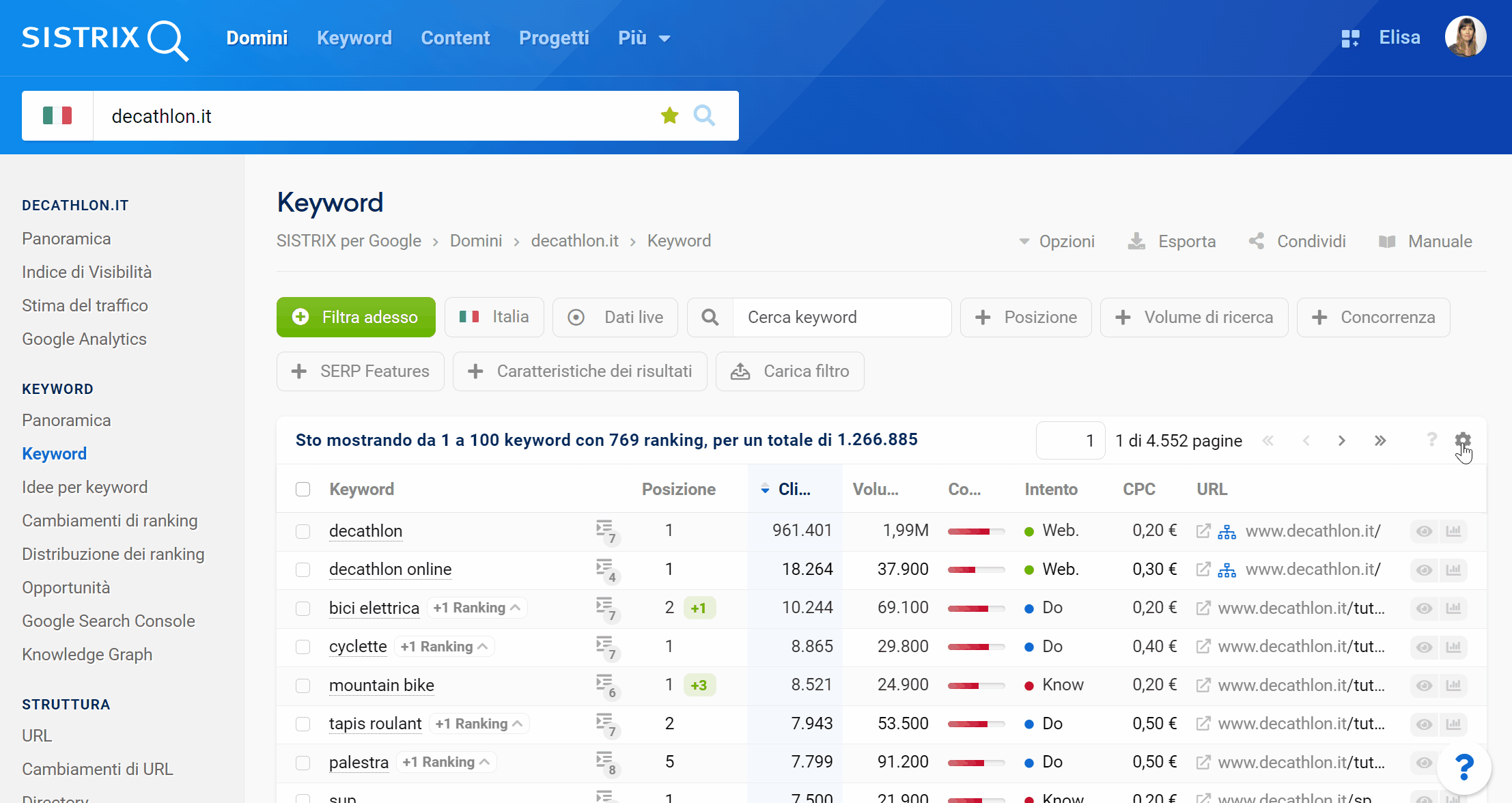
Task: Open SERP view icon for decathlon online row
Action: (x=606, y=570)
